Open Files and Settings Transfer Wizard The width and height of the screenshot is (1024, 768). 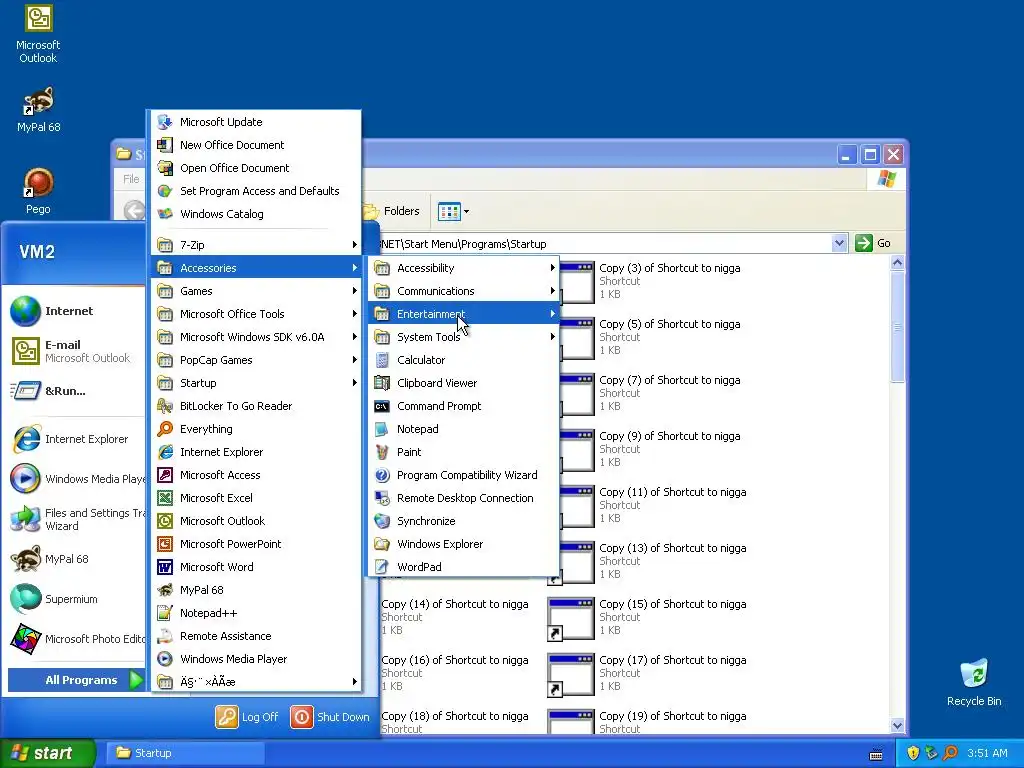(75, 519)
